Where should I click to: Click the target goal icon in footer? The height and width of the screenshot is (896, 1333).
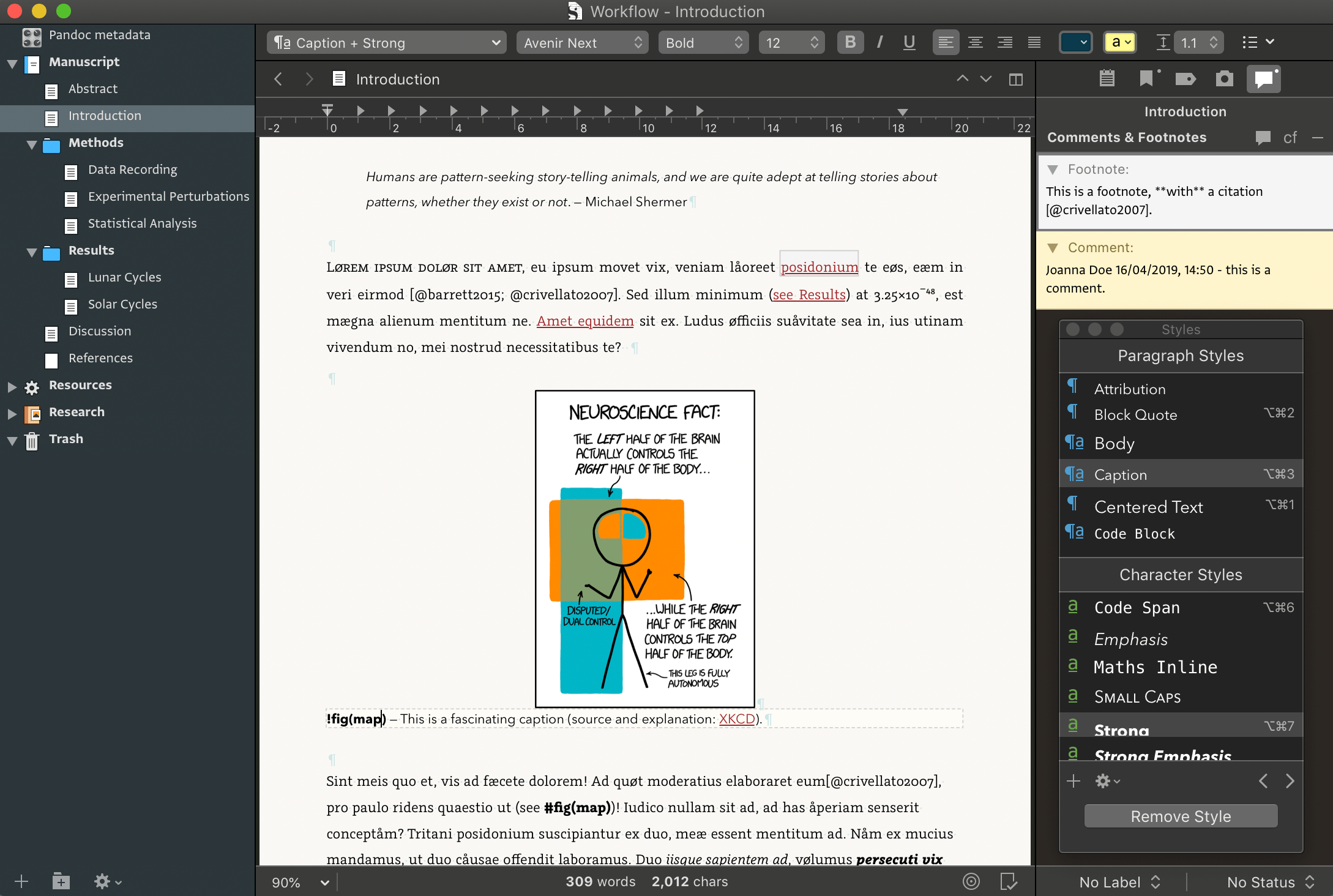point(971,881)
